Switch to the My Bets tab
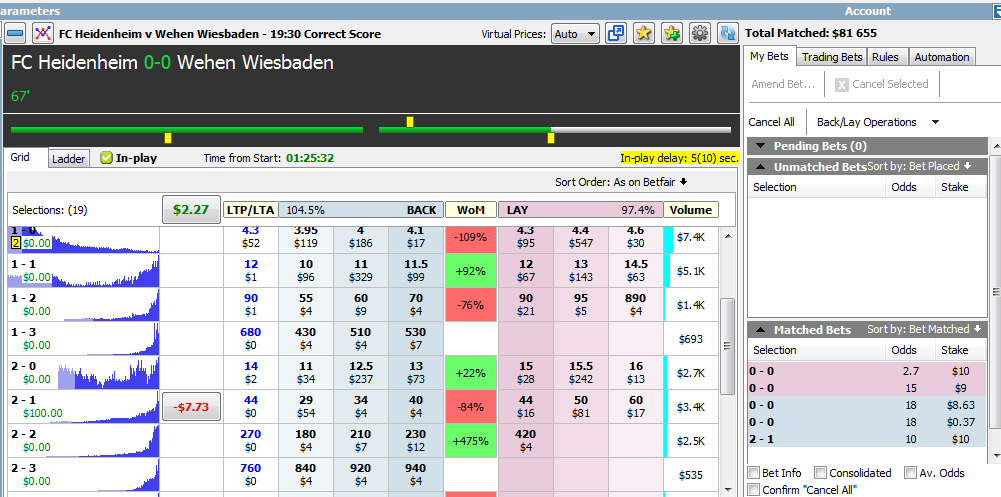This screenshot has width=1001, height=497. click(x=769, y=56)
